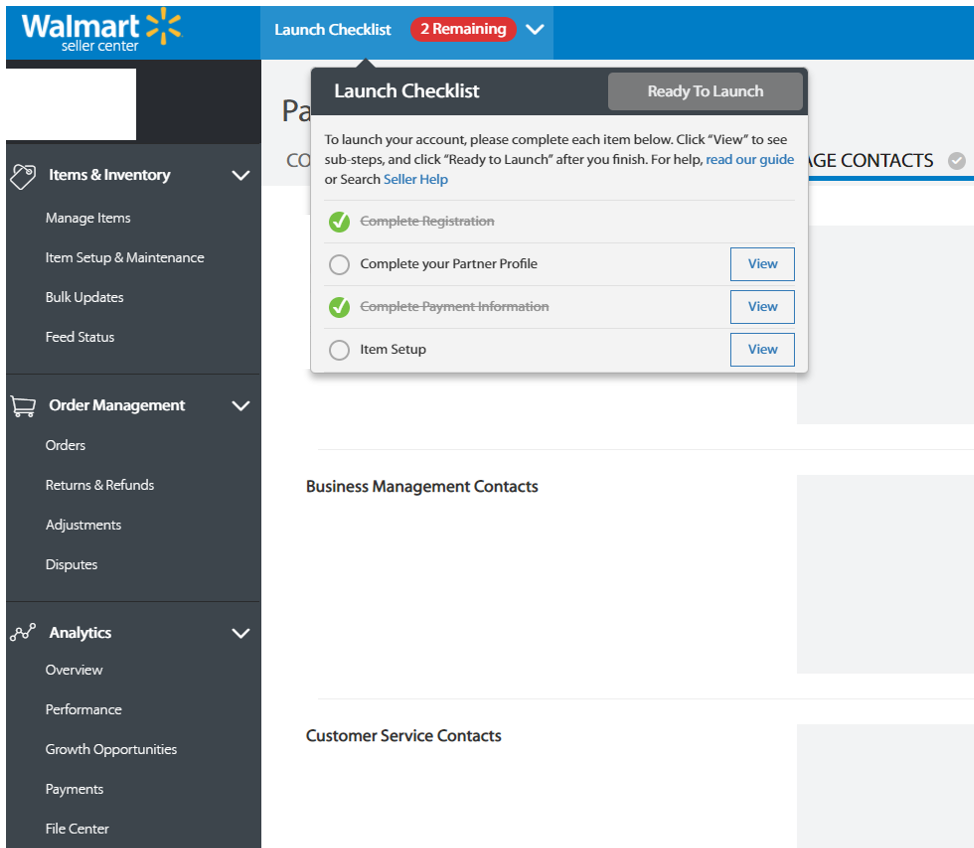Click the Complete Payment Information text
The height and width of the screenshot is (848, 974).
[454, 307]
